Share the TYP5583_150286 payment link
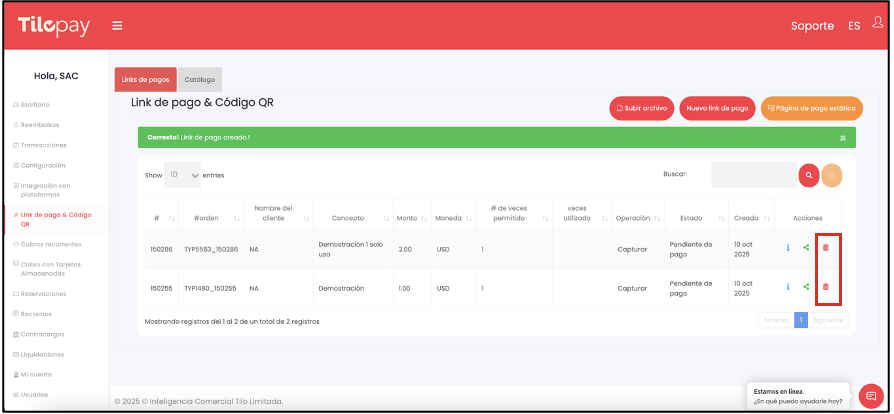Image resolution: width=894 pixels, height=414 pixels. pyautogui.click(x=806, y=247)
